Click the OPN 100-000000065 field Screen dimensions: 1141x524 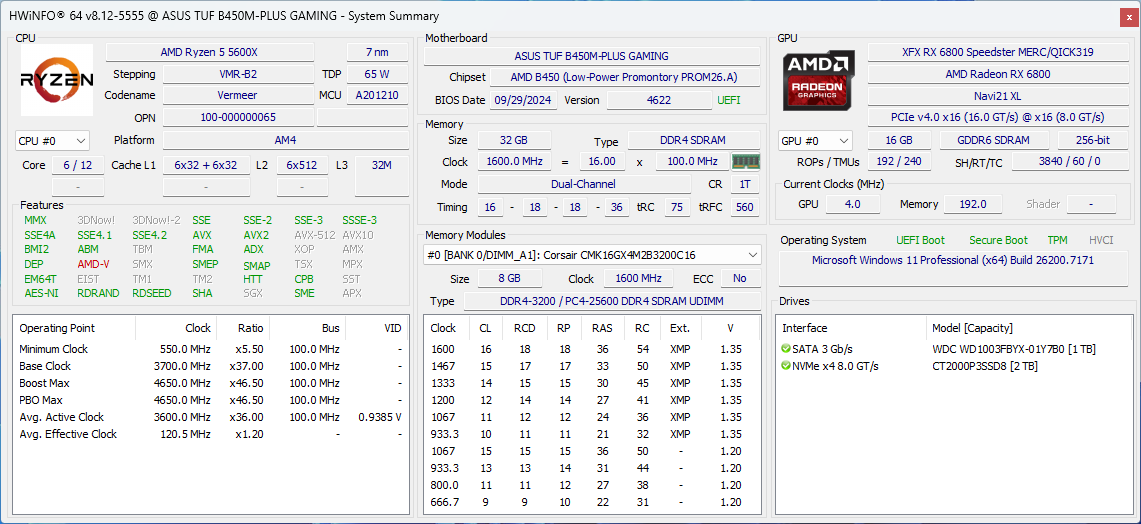pos(238,117)
